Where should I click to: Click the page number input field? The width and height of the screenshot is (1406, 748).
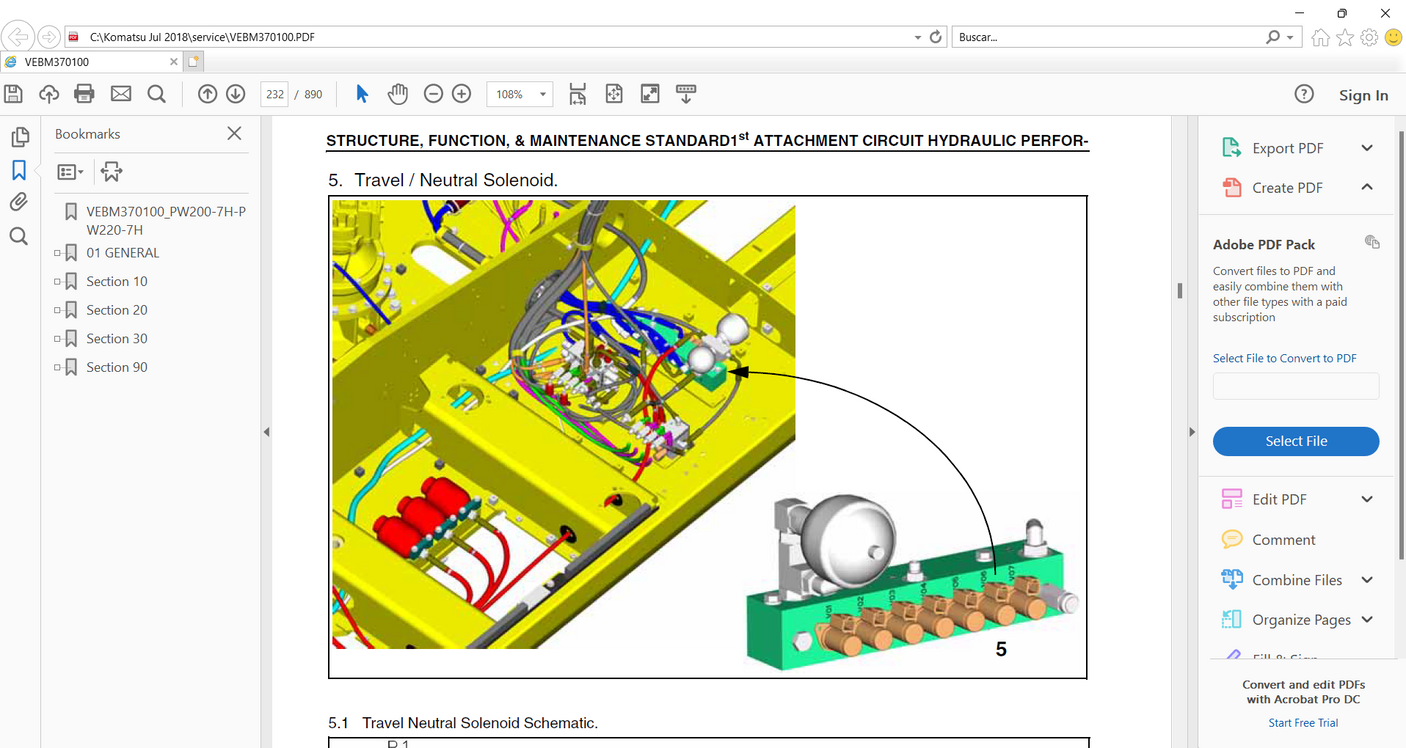[x=274, y=93]
